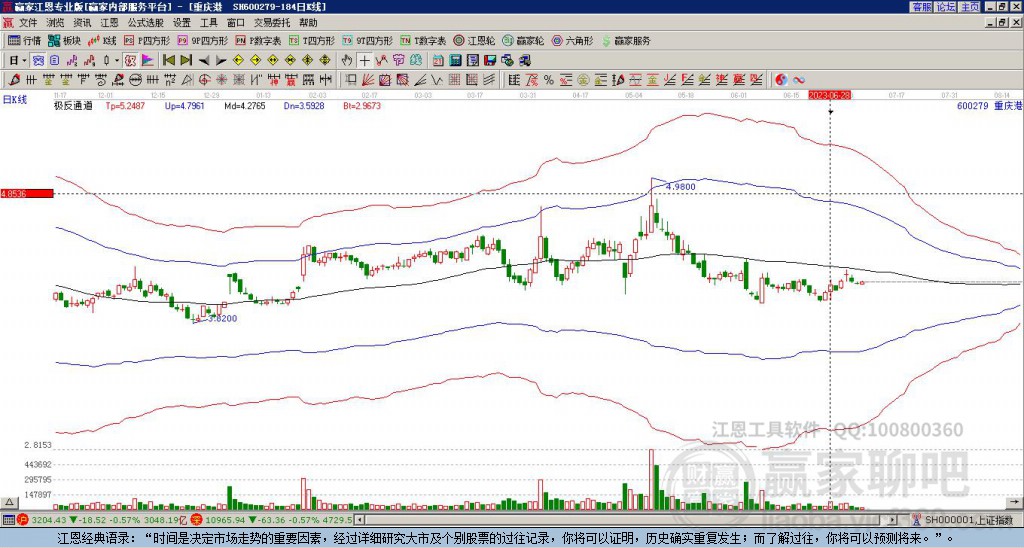
Task: Open the 9P四方形 tool
Action: [202, 40]
